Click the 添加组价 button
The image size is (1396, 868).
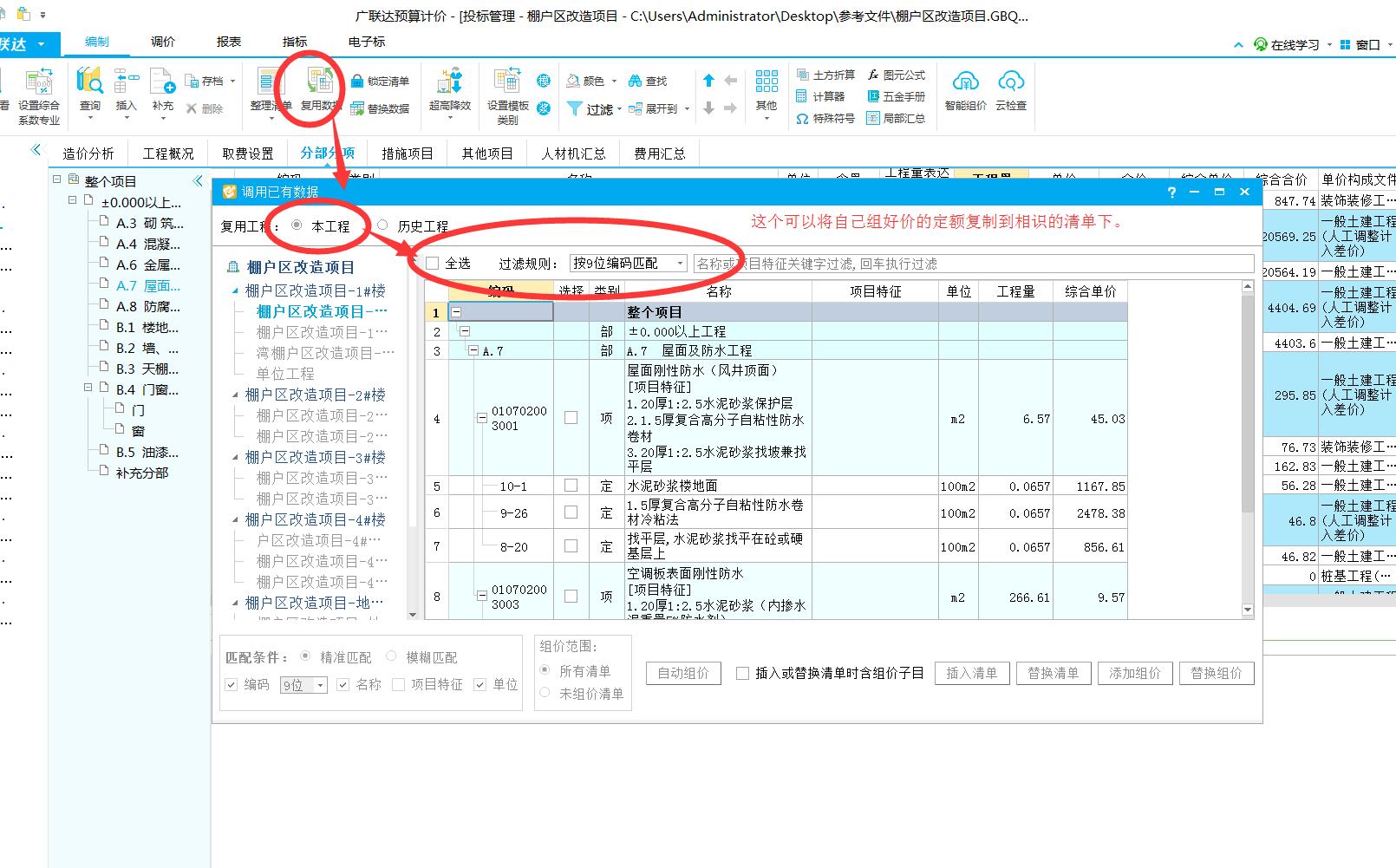point(1135,673)
